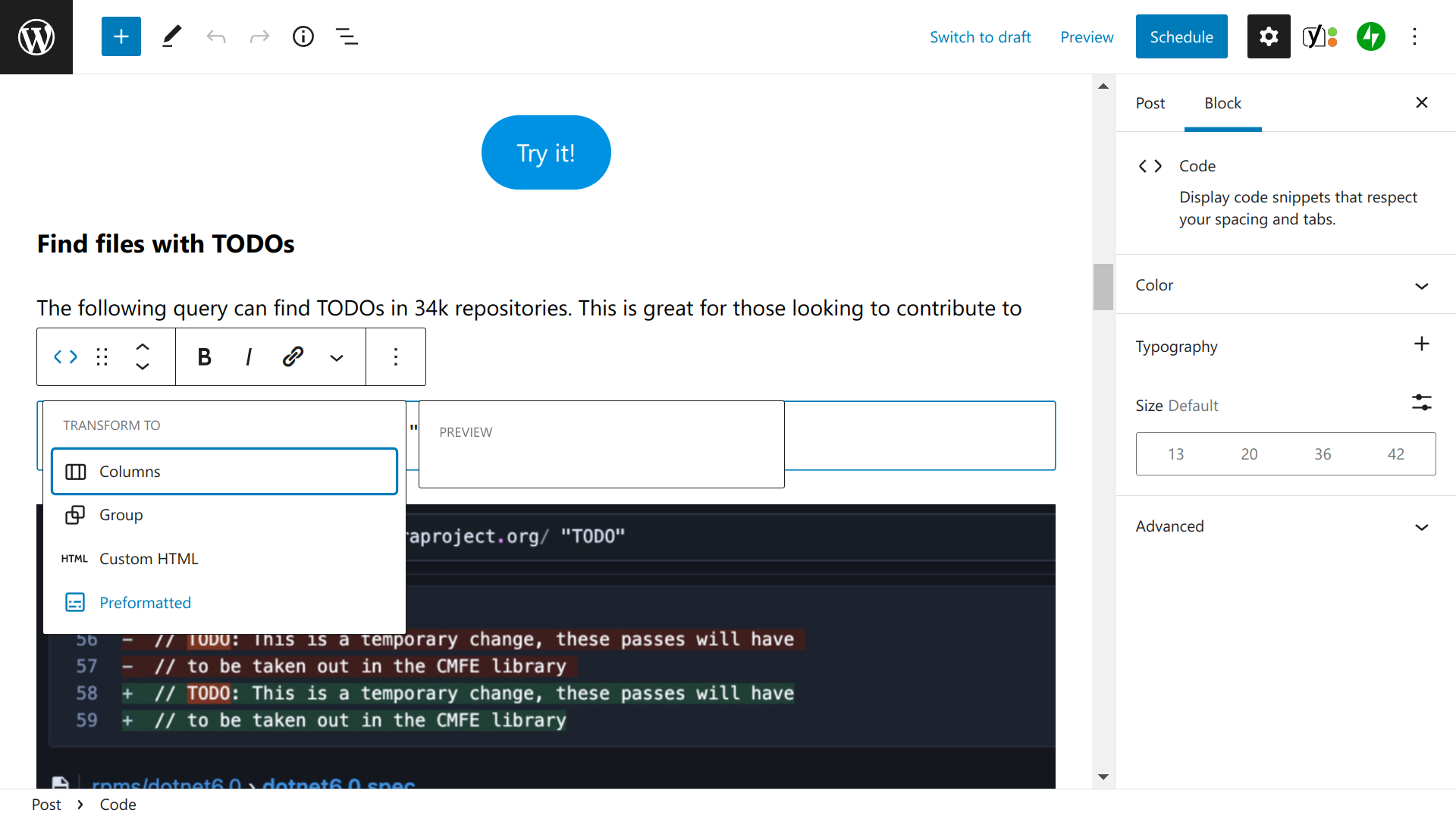Insert a link in the Code block
Viewport: 1456px width, 819px height.
[x=293, y=357]
